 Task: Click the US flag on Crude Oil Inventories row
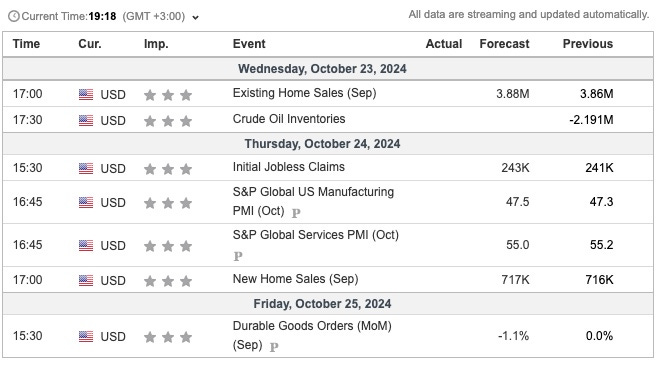(86, 120)
